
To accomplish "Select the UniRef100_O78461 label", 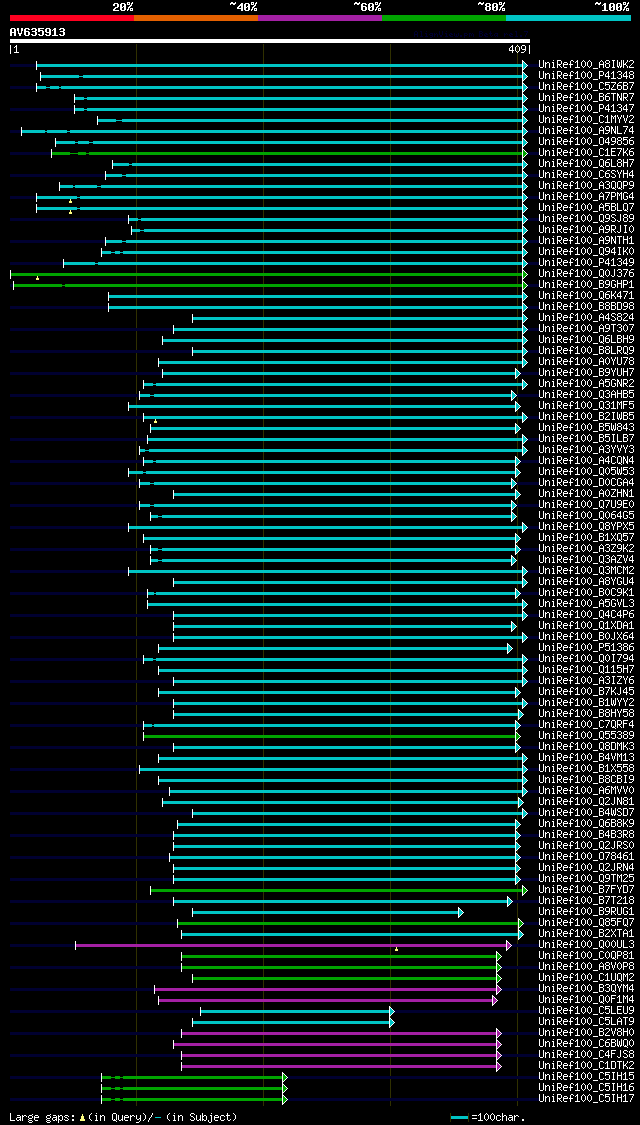I will tap(586, 857).
